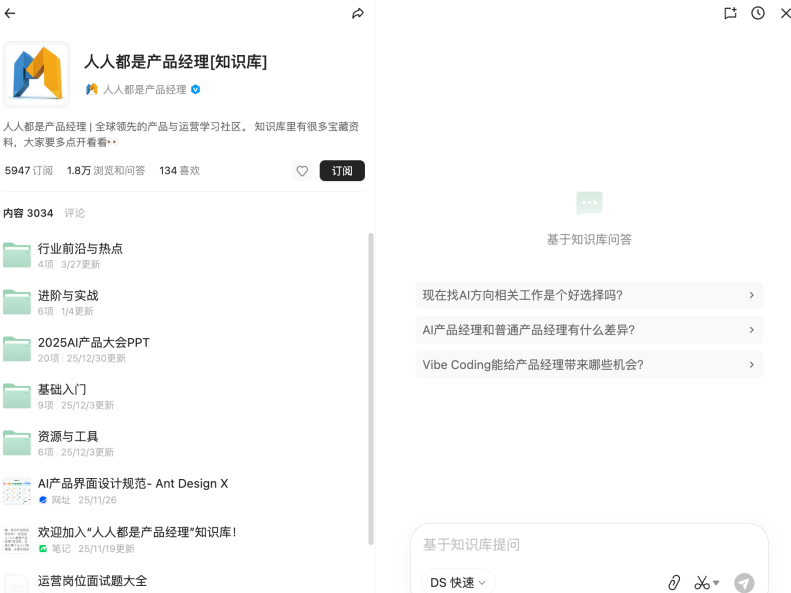Expand the scissors tool dropdown arrow
791x593 pixels.
point(716,582)
